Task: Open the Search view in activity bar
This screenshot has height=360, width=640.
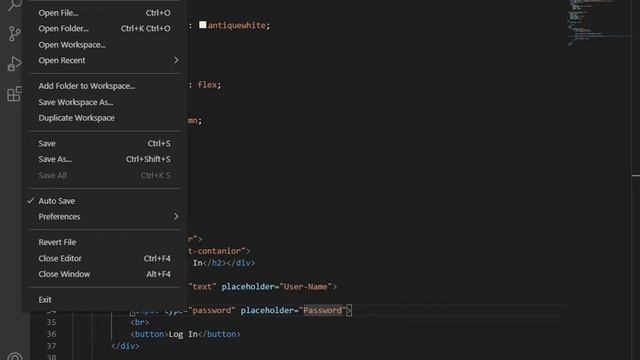Action: pos(15,5)
